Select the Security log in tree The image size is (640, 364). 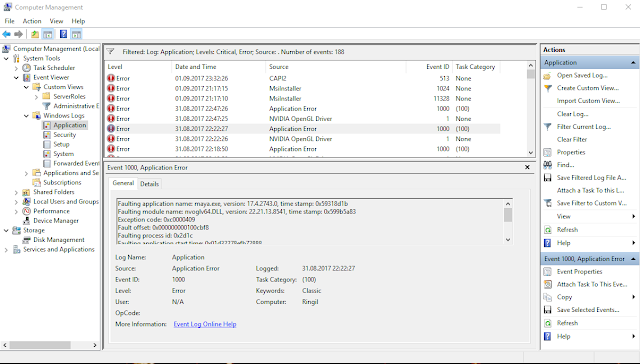[64, 135]
